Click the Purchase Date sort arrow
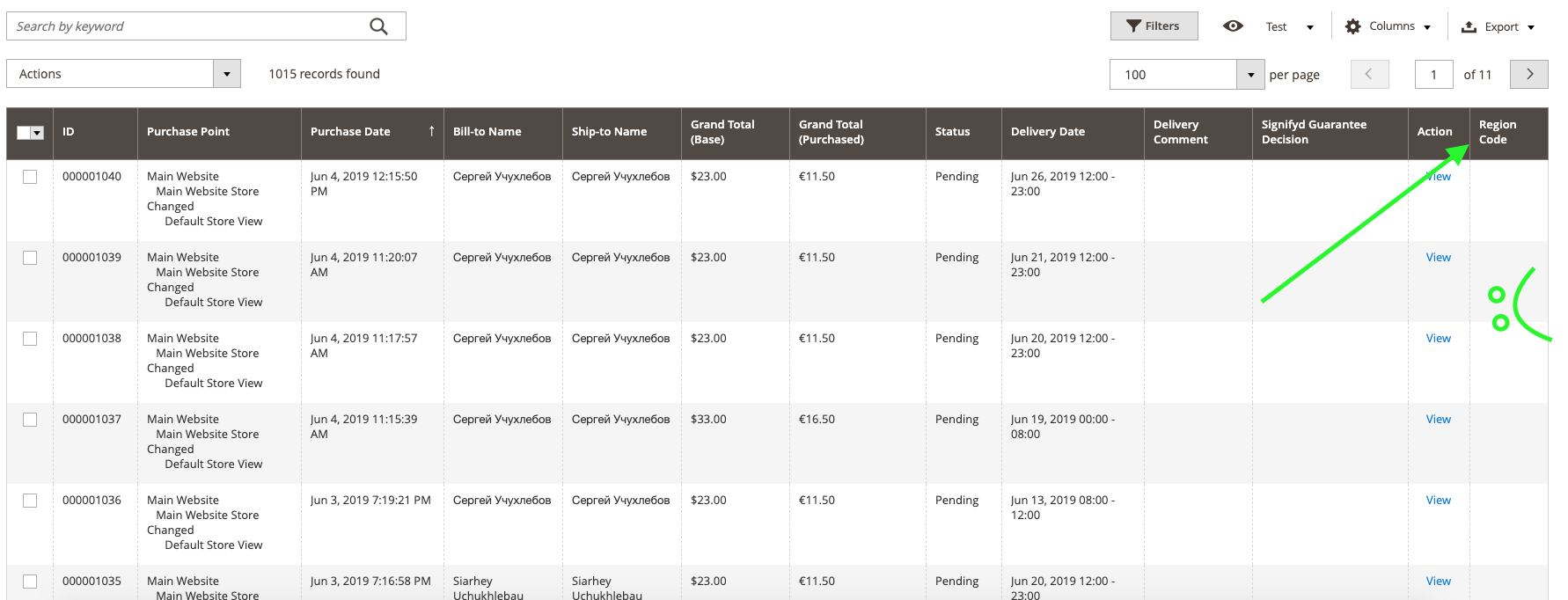Viewport: 1568px width, 600px height. click(x=431, y=131)
